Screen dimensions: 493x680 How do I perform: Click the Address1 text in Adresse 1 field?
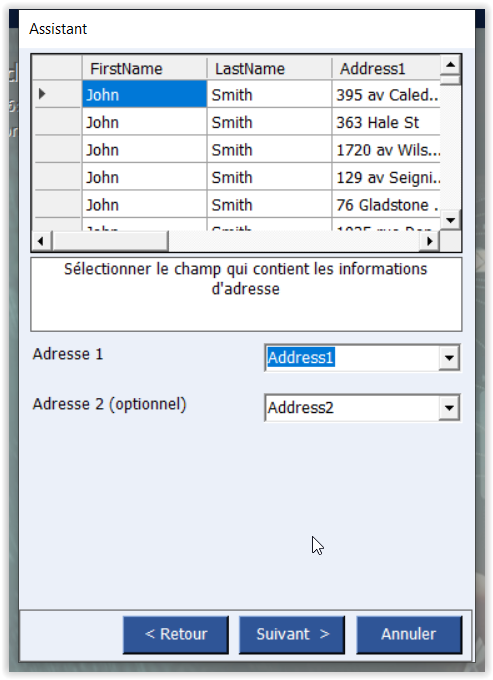[300, 358]
